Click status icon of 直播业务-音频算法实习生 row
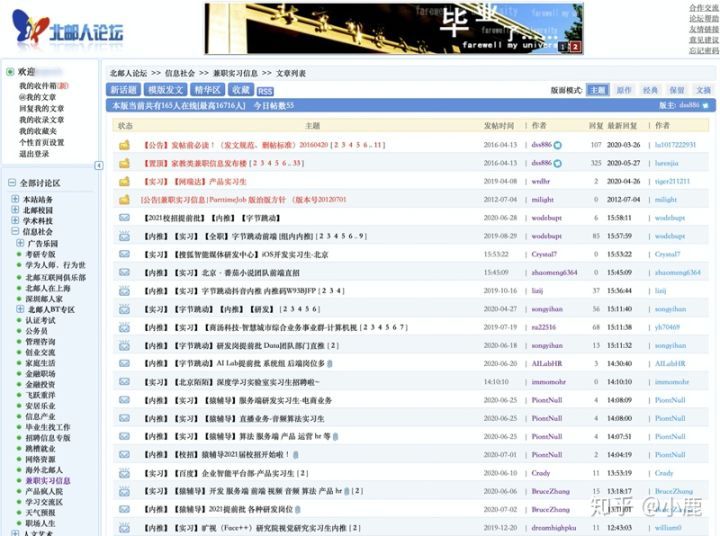The image size is (720, 536). click(x=124, y=418)
